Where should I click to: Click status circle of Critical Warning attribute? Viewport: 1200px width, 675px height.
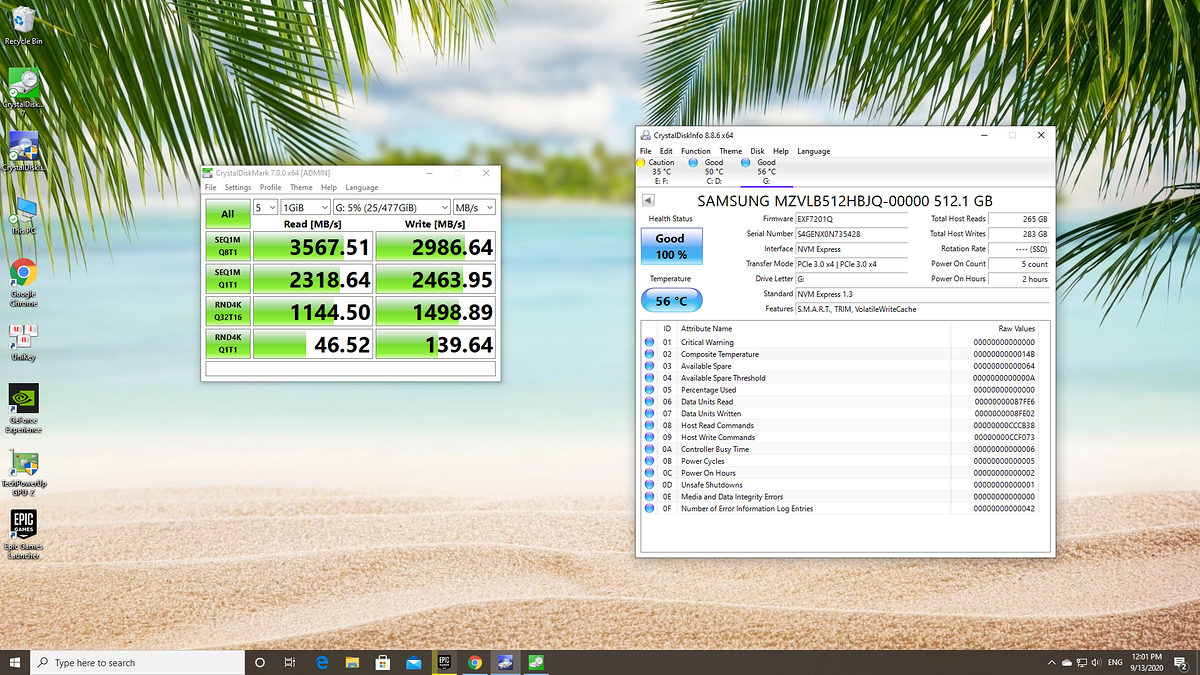[650, 342]
